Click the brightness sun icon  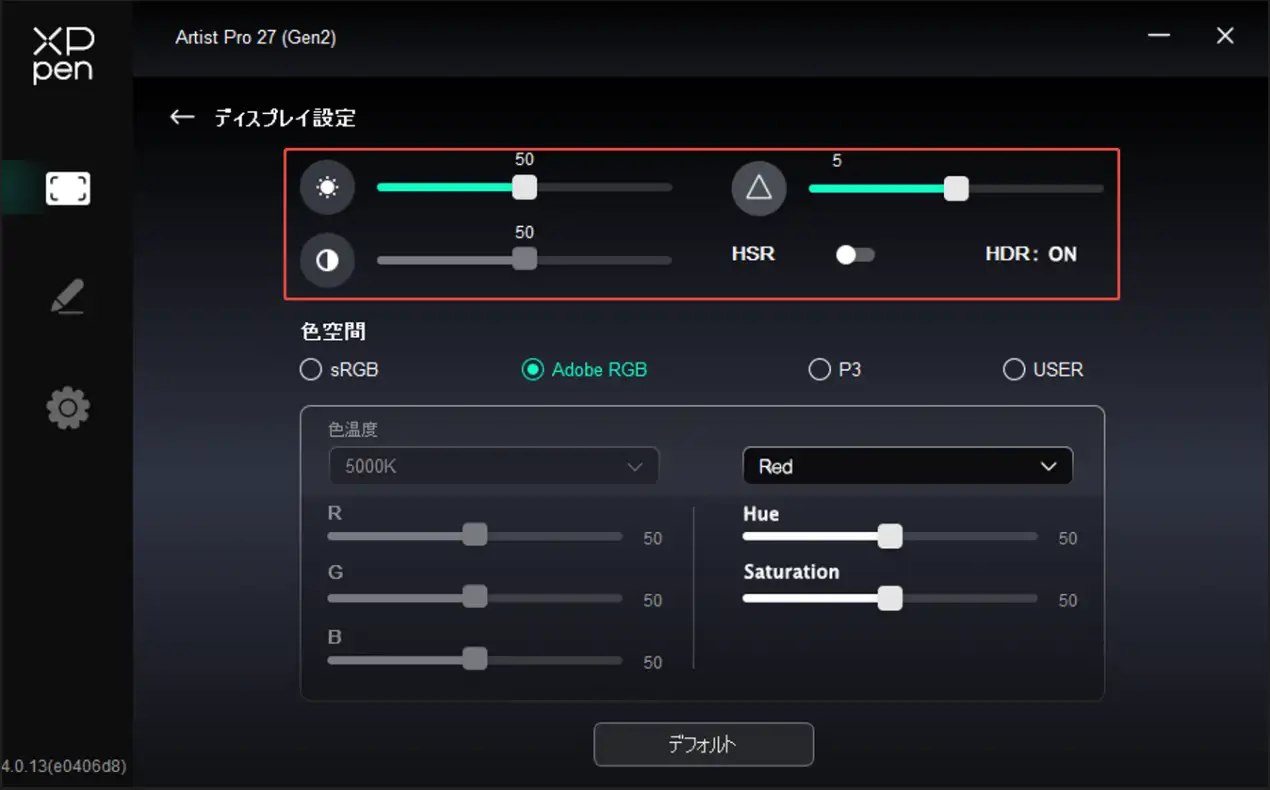[327, 187]
